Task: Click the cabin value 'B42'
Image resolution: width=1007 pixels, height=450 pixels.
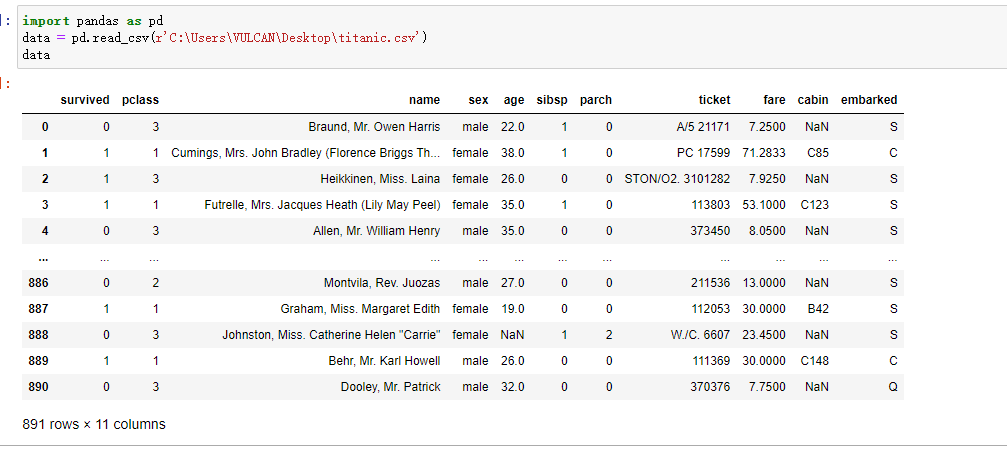Action: [817, 309]
